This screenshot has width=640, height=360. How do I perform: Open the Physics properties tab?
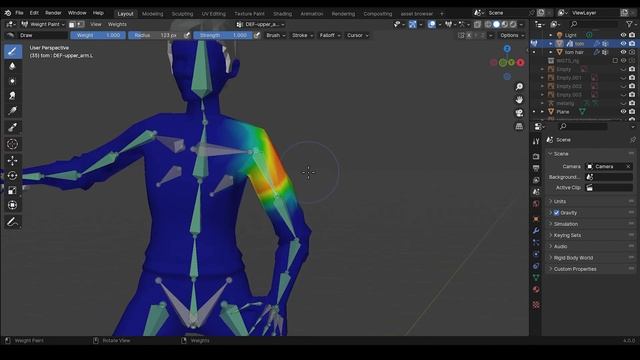click(536, 254)
